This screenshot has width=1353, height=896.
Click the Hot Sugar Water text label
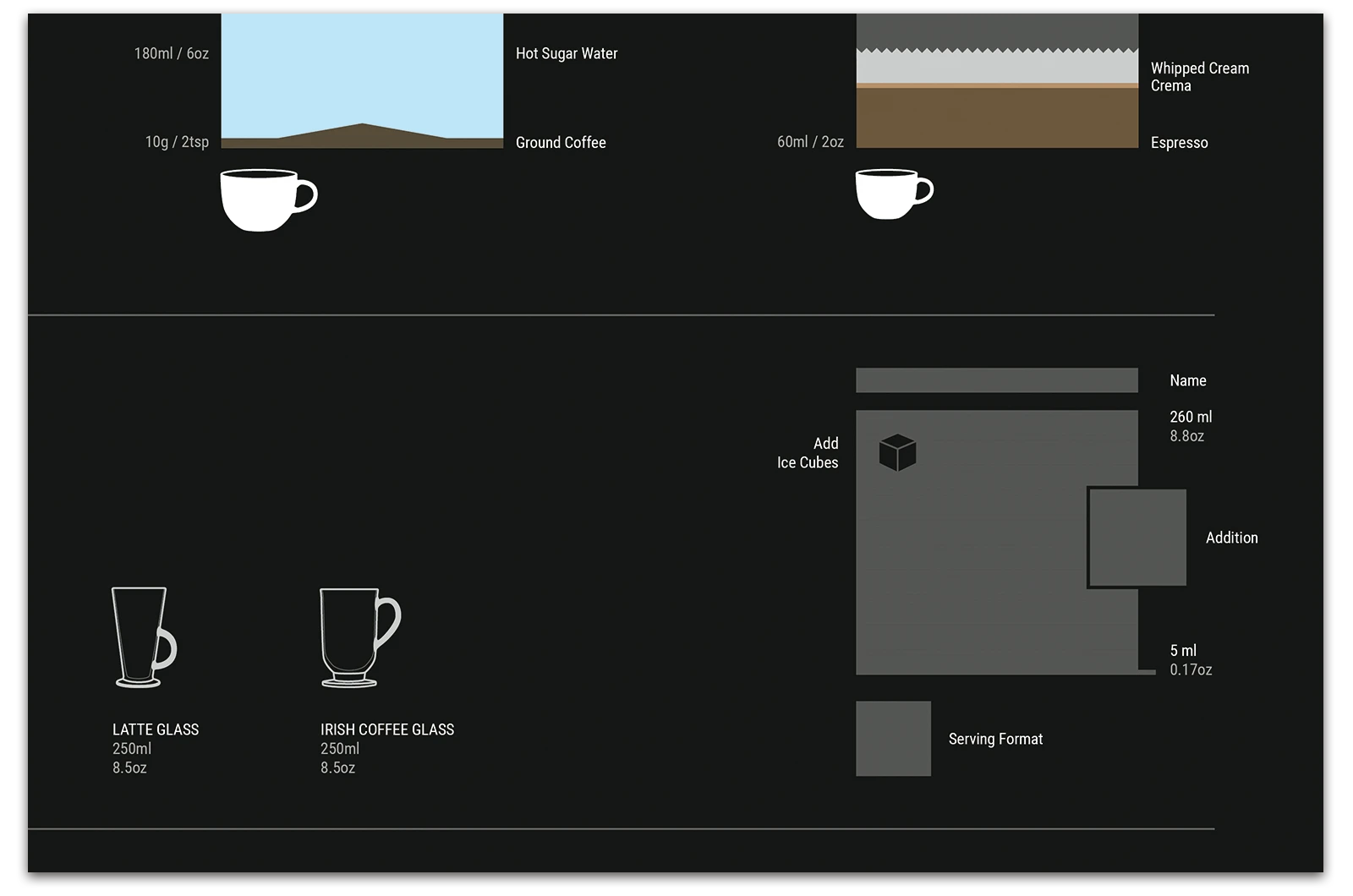coord(567,53)
